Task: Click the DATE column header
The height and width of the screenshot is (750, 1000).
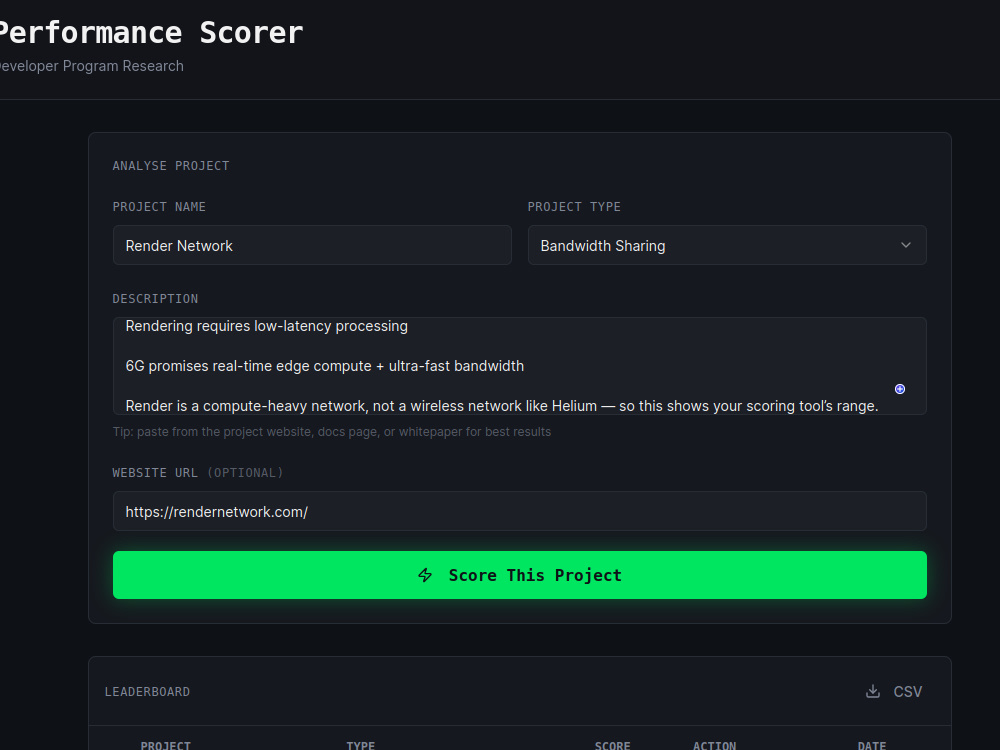Action: pos(872,746)
